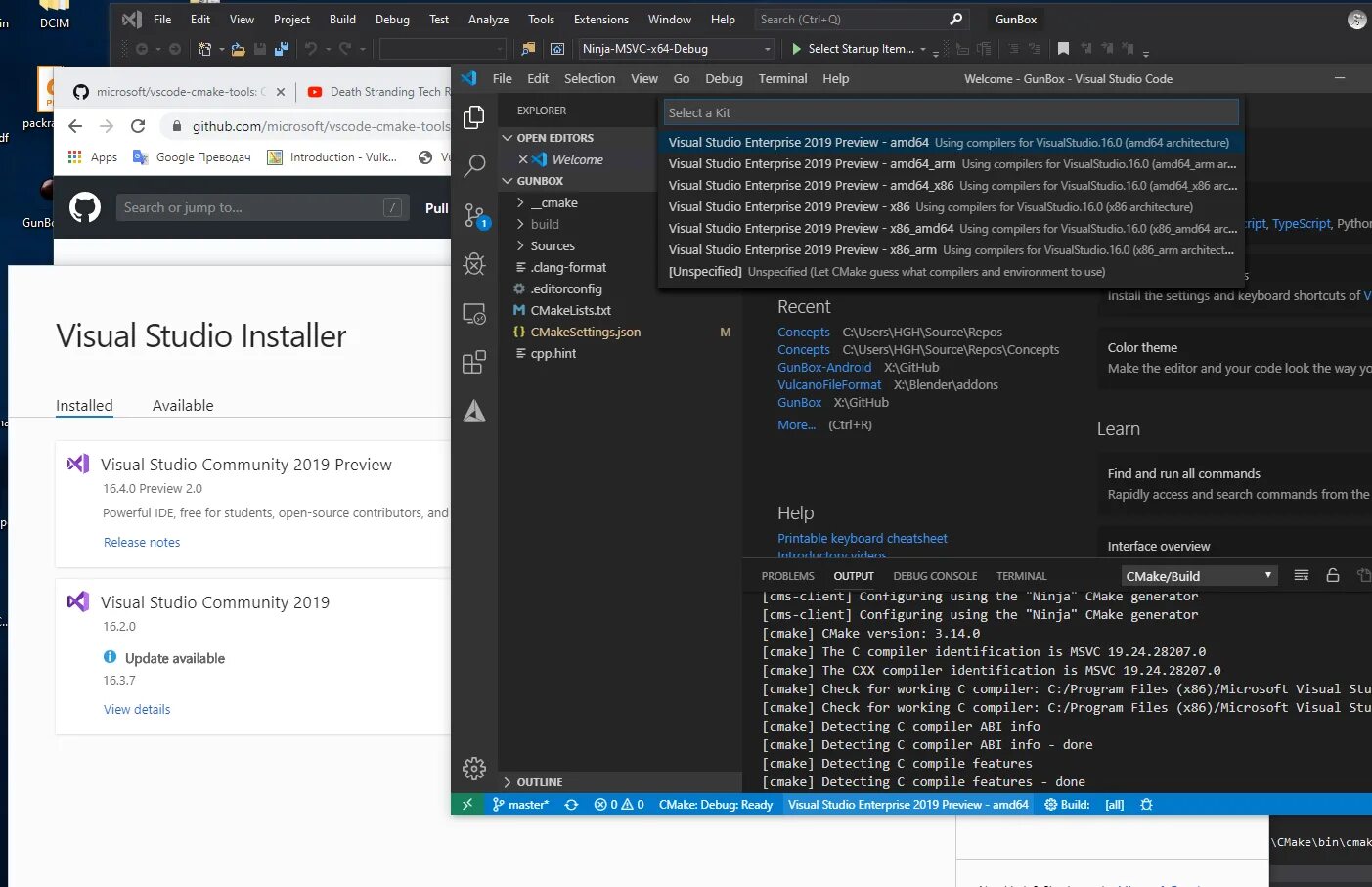Viewport: 1372px width, 887px height.
Task: Open the account avatar in Visual Studio
Action: tap(1357, 20)
